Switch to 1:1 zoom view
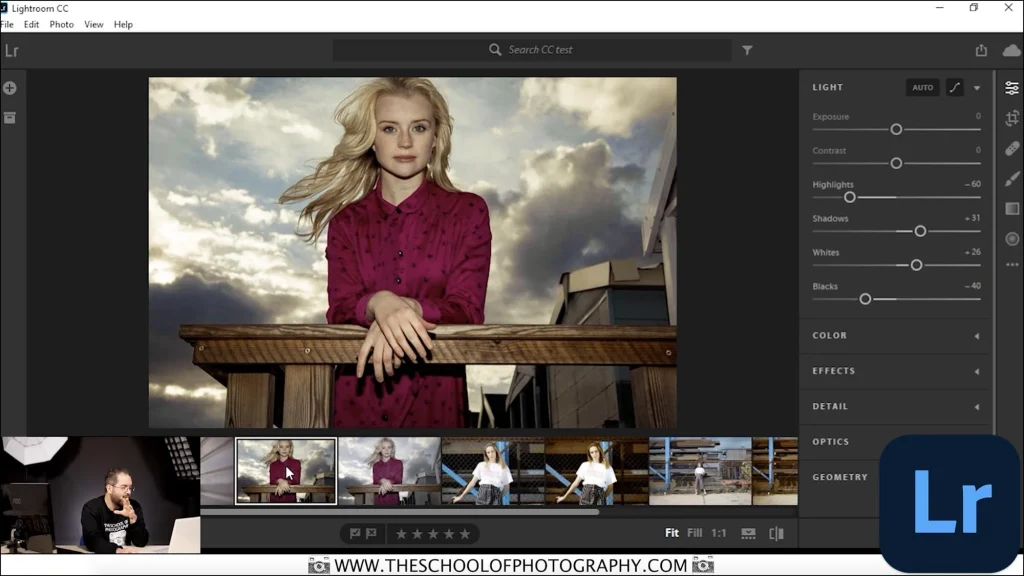The image size is (1024, 576). tap(718, 533)
